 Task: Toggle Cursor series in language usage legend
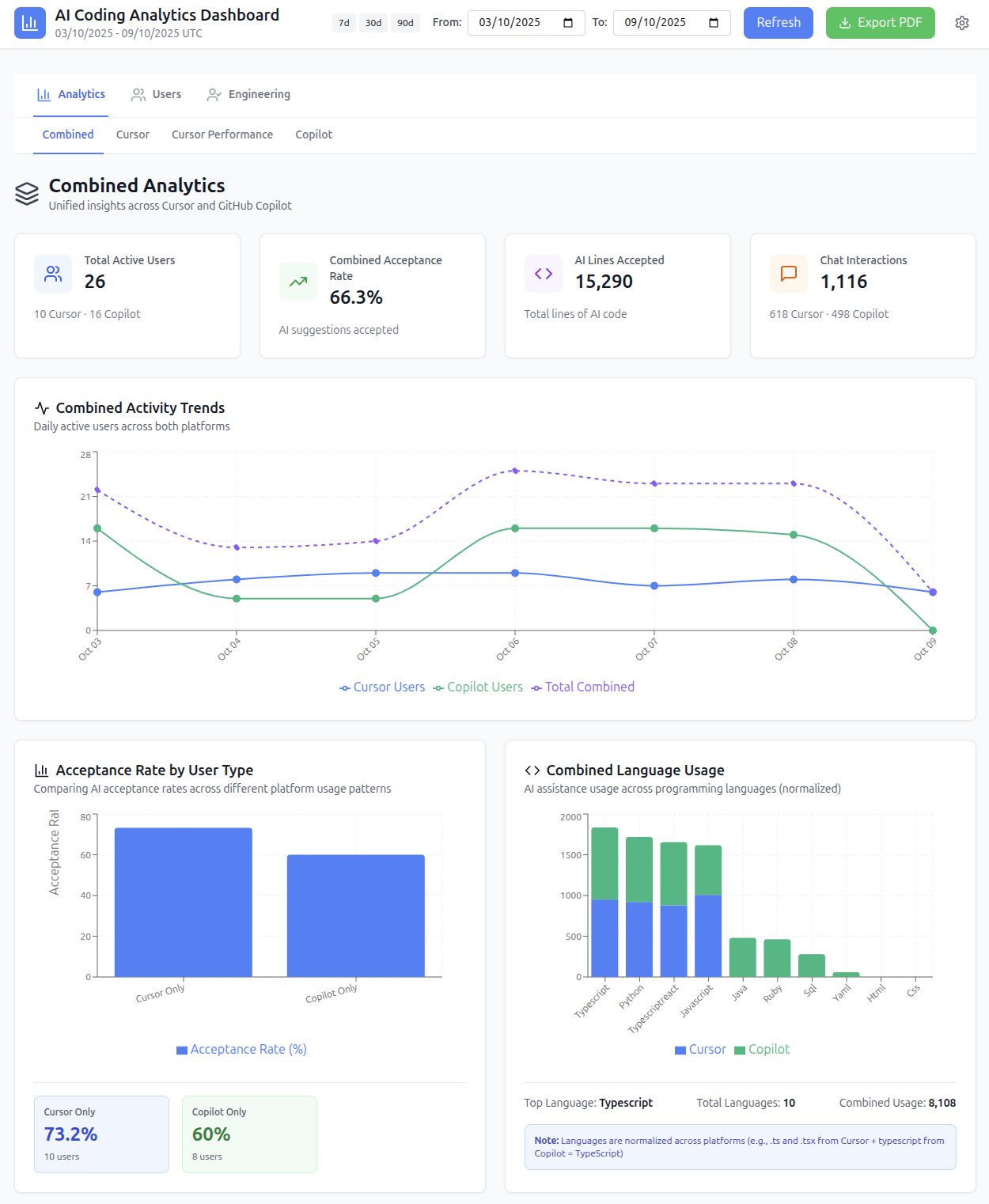[700, 1050]
